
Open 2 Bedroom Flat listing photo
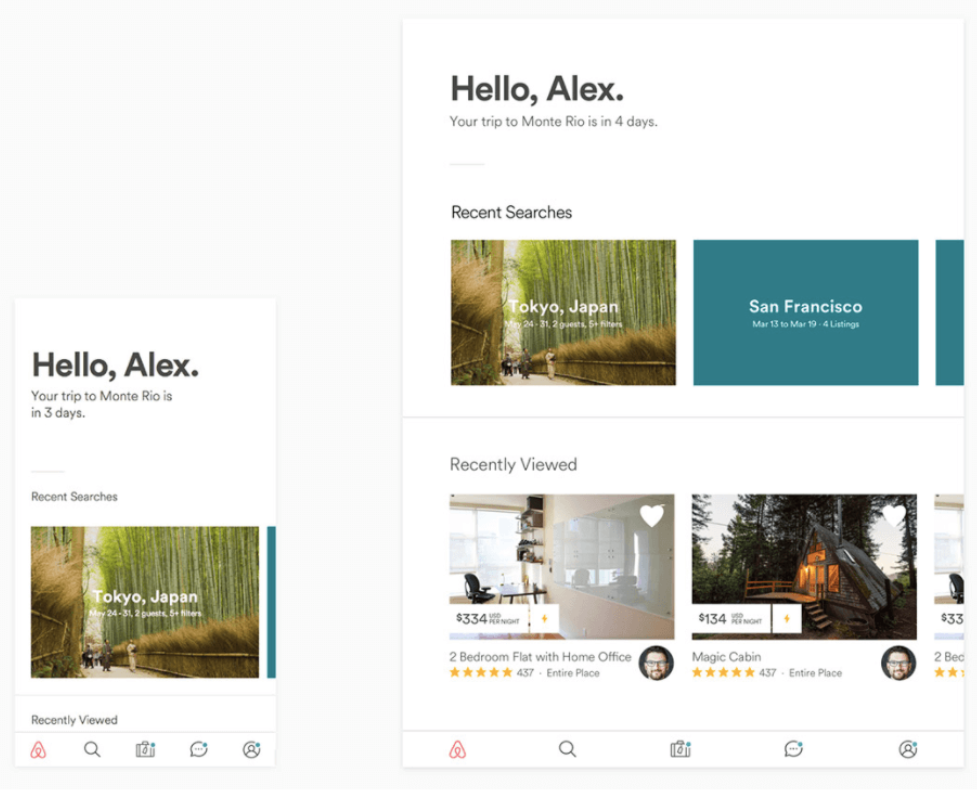(x=562, y=567)
